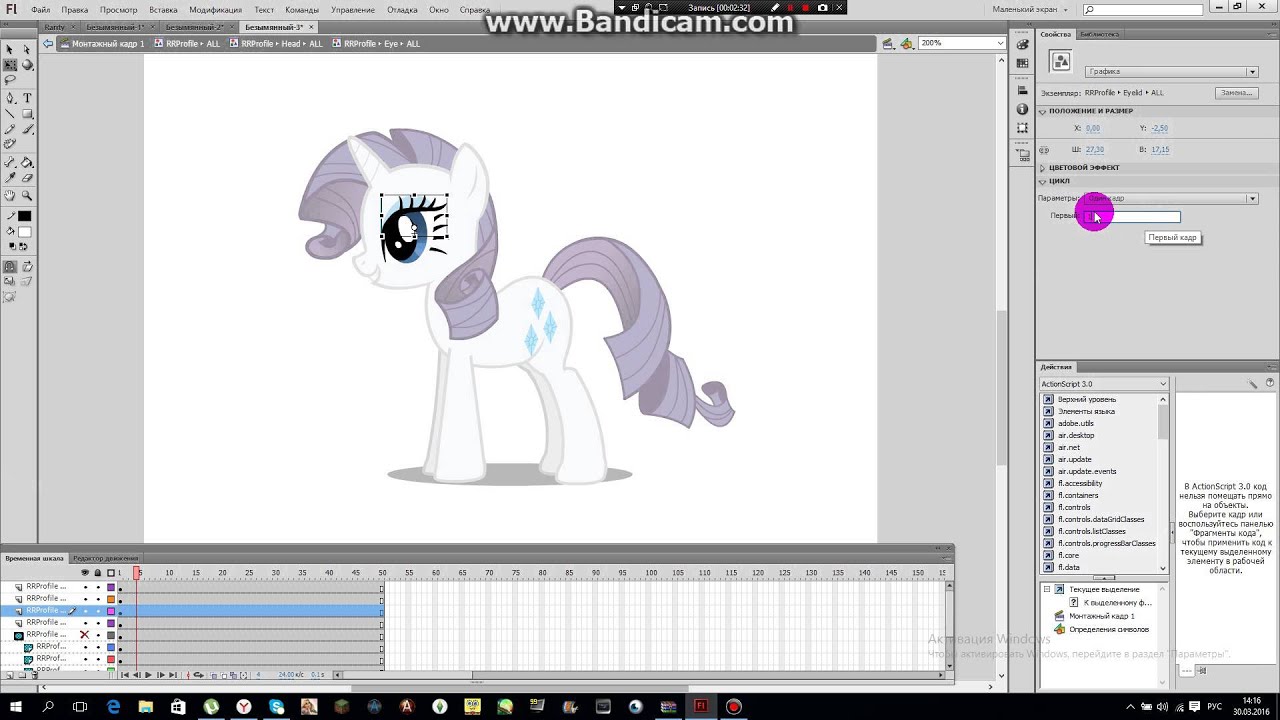Open the Swatches panel from the dock
Image resolution: width=1280 pixels, height=720 pixels.
(x=1022, y=64)
